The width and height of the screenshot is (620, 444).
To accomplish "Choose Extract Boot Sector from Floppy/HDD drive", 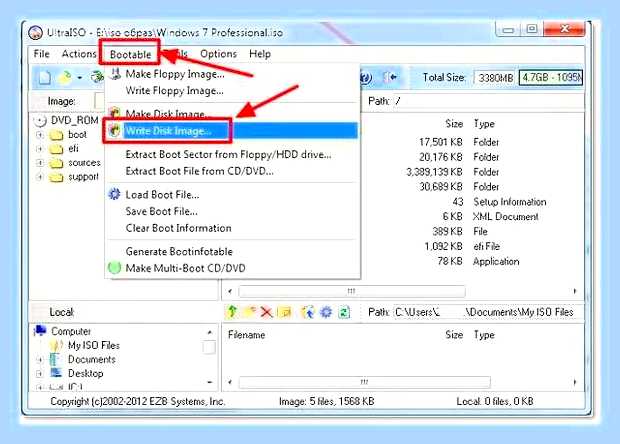I will pyautogui.click(x=232, y=154).
